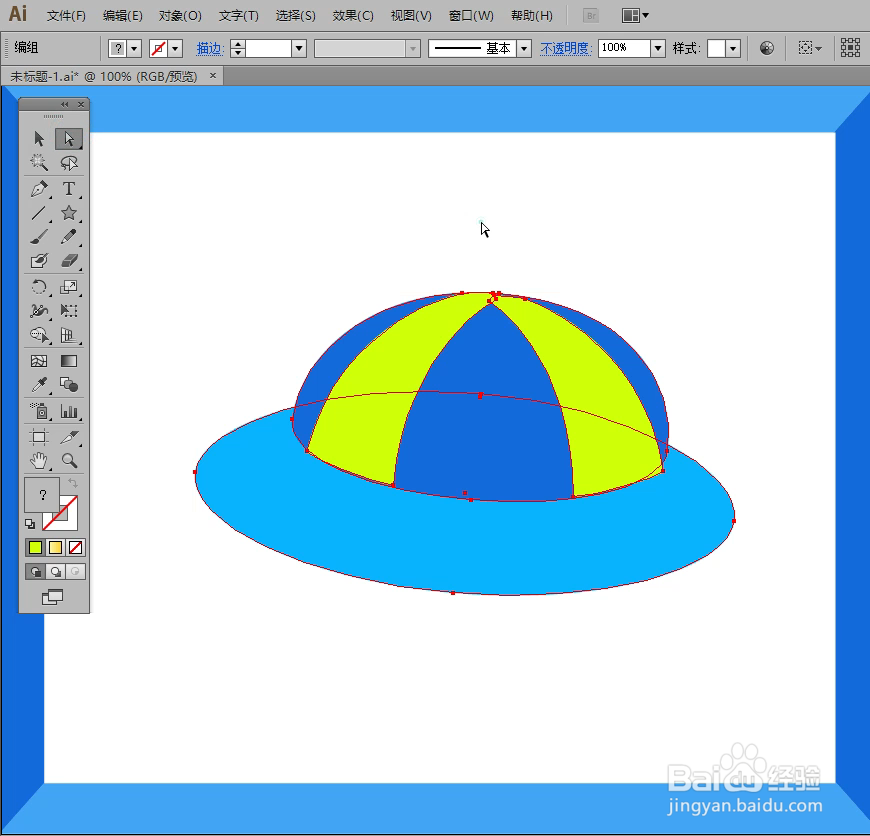Expand the stroke weight dropdown
The width and height of the screenshot is (870, 836).
(x=299, y=49)
